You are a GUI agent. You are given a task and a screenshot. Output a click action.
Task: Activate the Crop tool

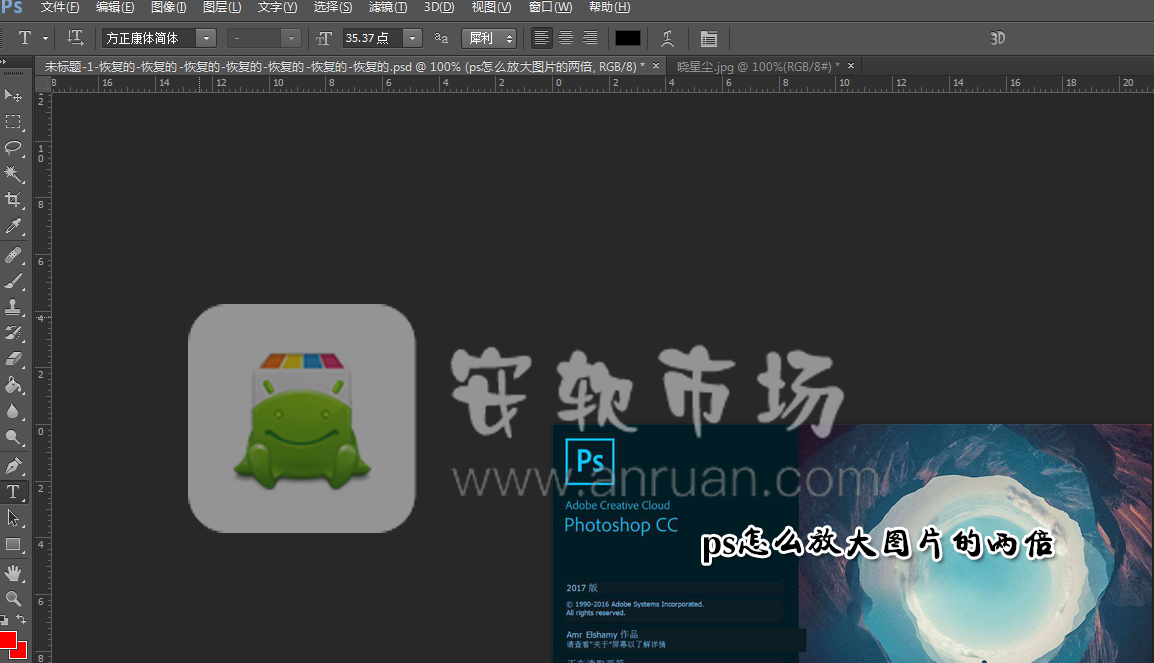pos(13,200)
